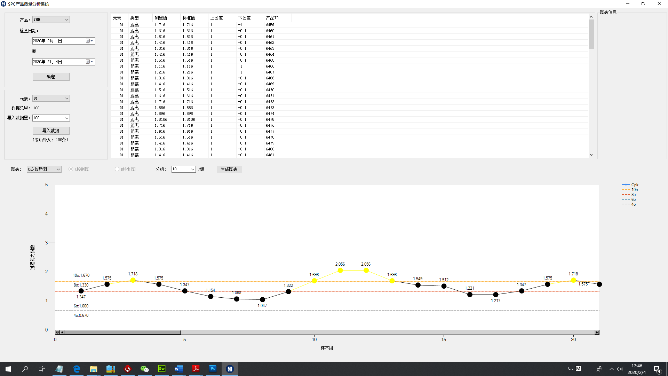Screen dimensions: 668x376
Task: Open the notification center icon in system tray
Action: pos(657,369)
